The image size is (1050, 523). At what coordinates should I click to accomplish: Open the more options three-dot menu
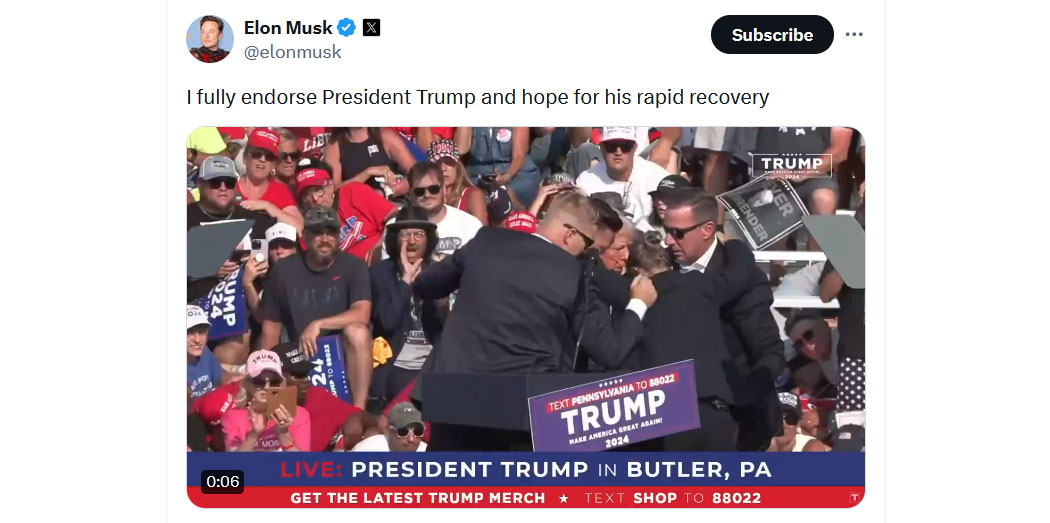coord(854,34)
